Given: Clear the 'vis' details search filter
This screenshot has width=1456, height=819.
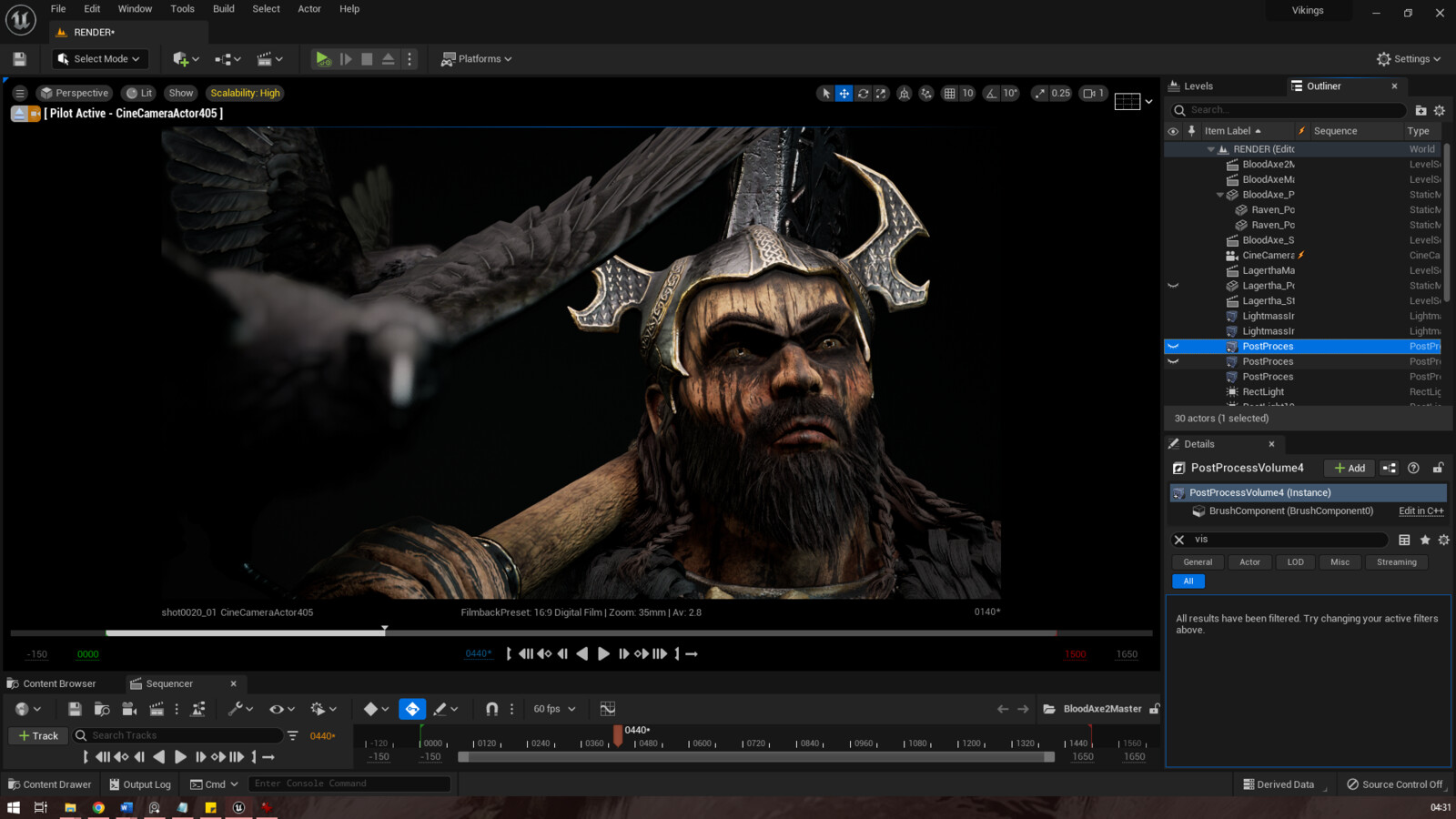Looking at the screenshot, I should click(1179, 540).
